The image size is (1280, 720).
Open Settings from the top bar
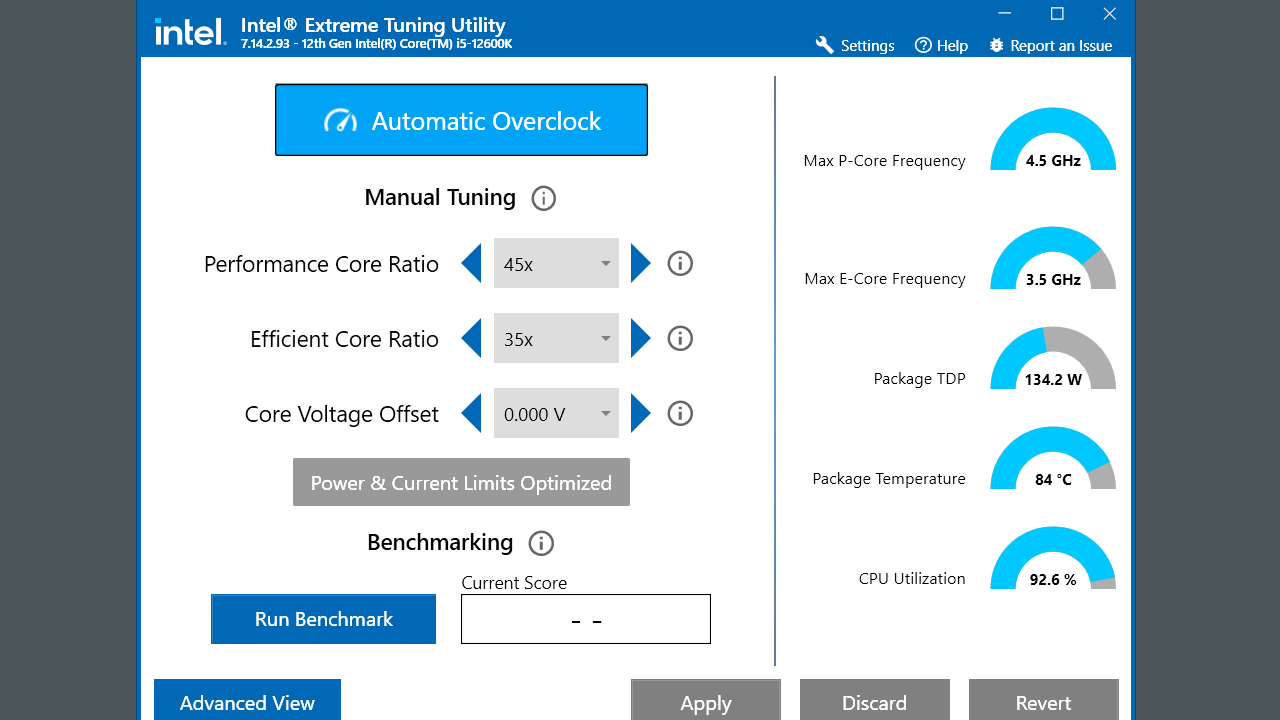click(x=855, y=46)
